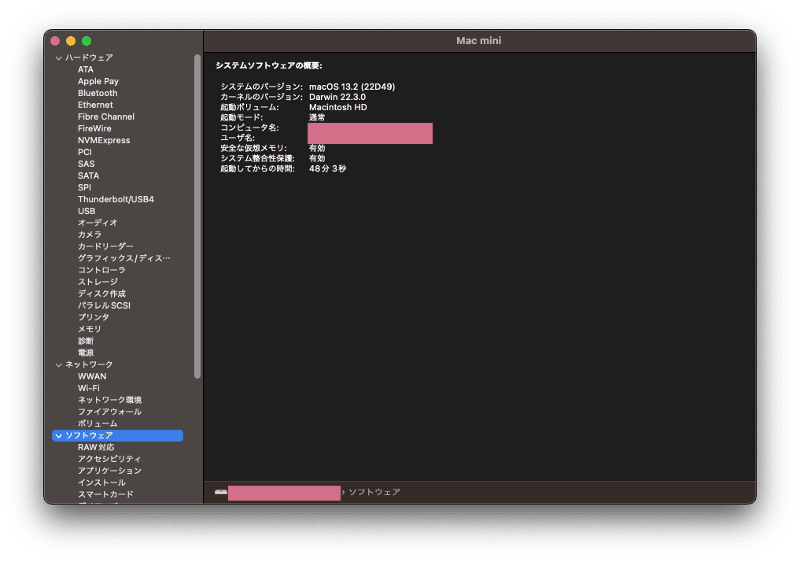Screen dimensions: 800x562
Task: Collapse the ネットワーク section chevron
Action: click(59, 365)
